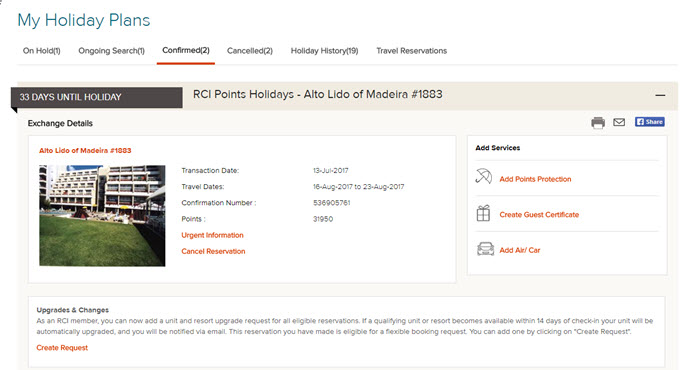The height and width of the screenshot is (370, 690).
Task: Open Alto Lido of Madeira #1883 link
Action: (x=85, y=150)
